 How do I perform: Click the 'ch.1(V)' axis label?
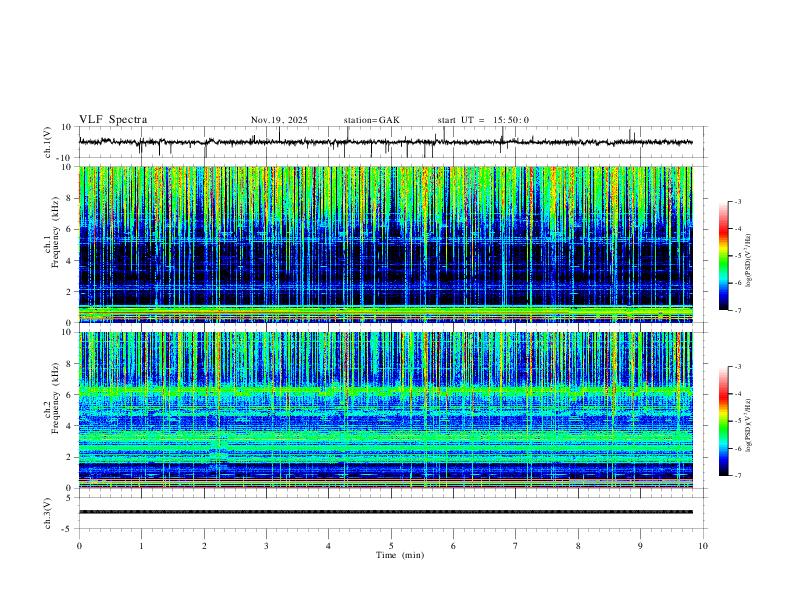coord(48,142)
